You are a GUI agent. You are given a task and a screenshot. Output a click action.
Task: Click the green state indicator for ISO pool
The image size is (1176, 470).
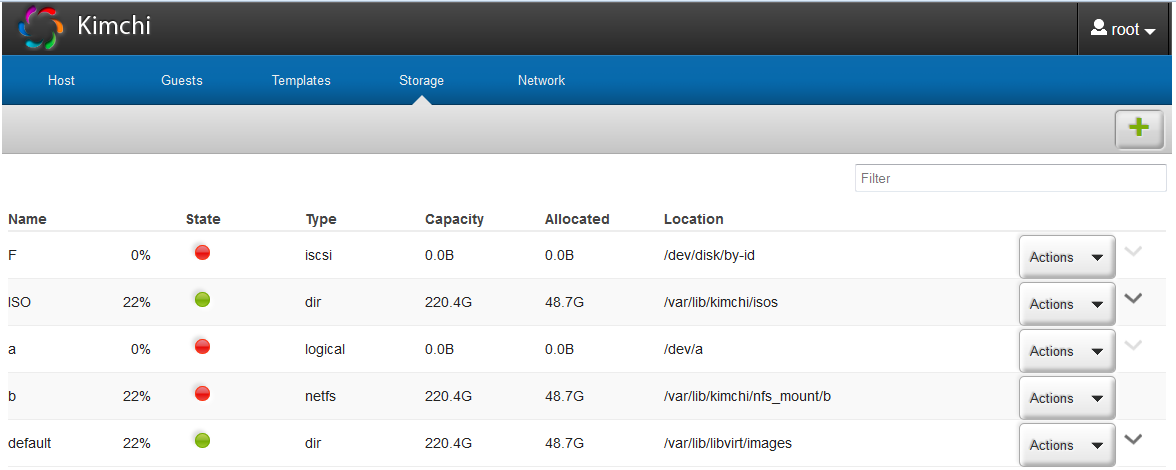(x=202, y=299)
